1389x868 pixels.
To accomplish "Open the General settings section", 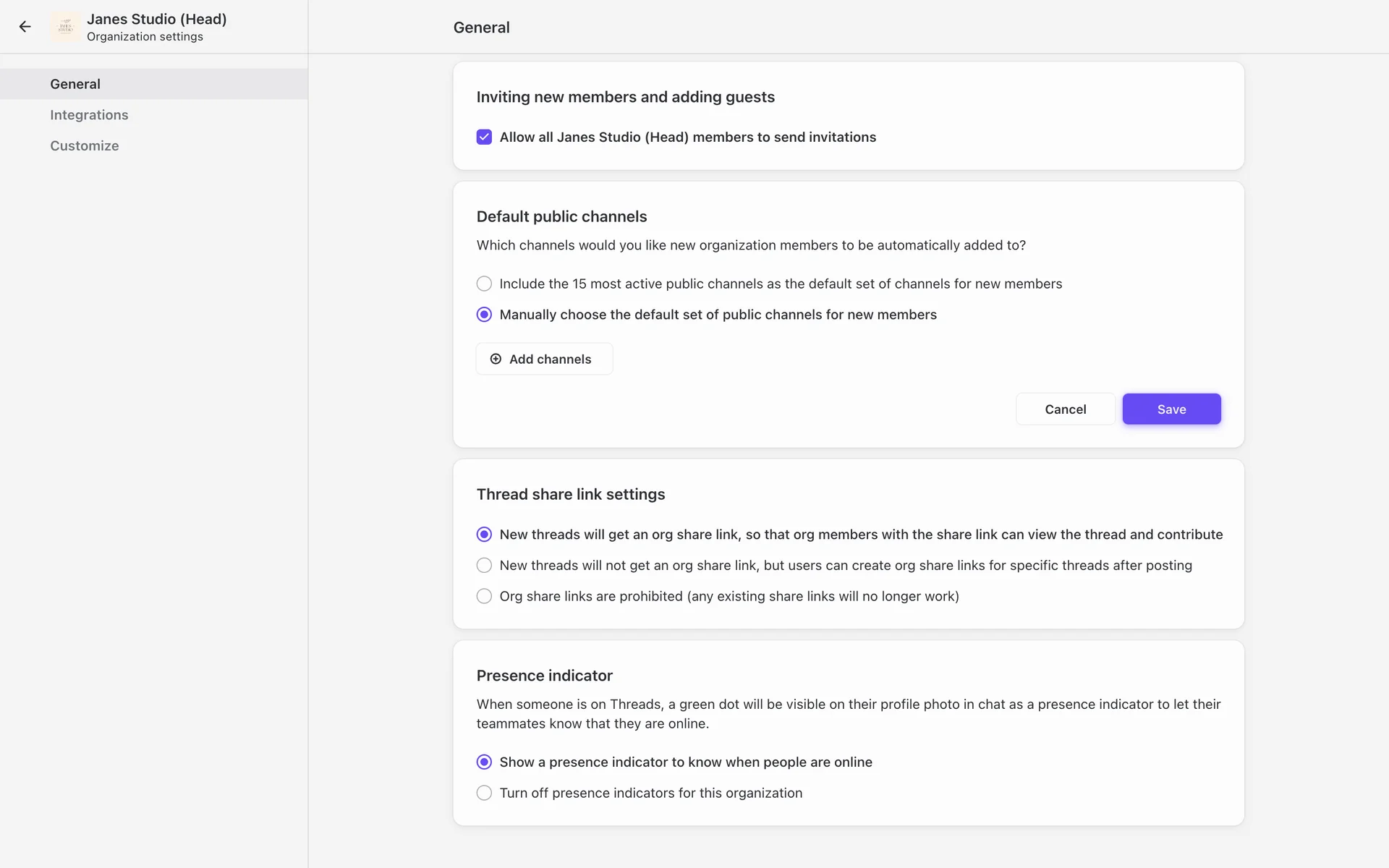I will (75, 84).
